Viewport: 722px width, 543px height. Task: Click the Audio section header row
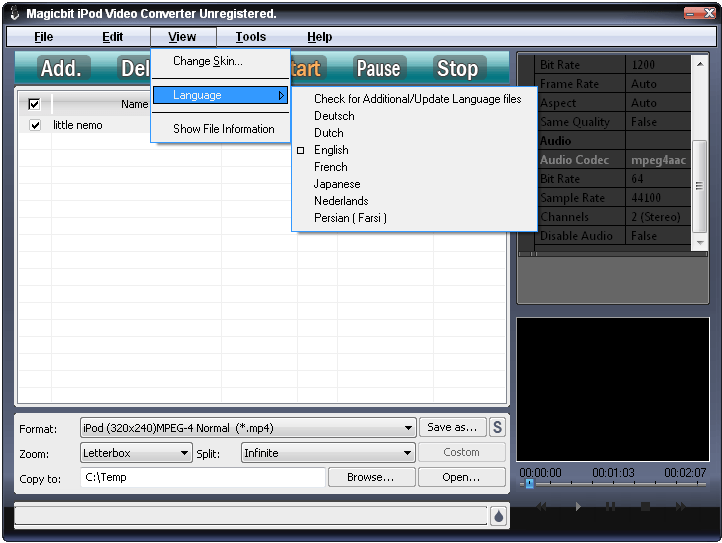click(x=612, y=141)
